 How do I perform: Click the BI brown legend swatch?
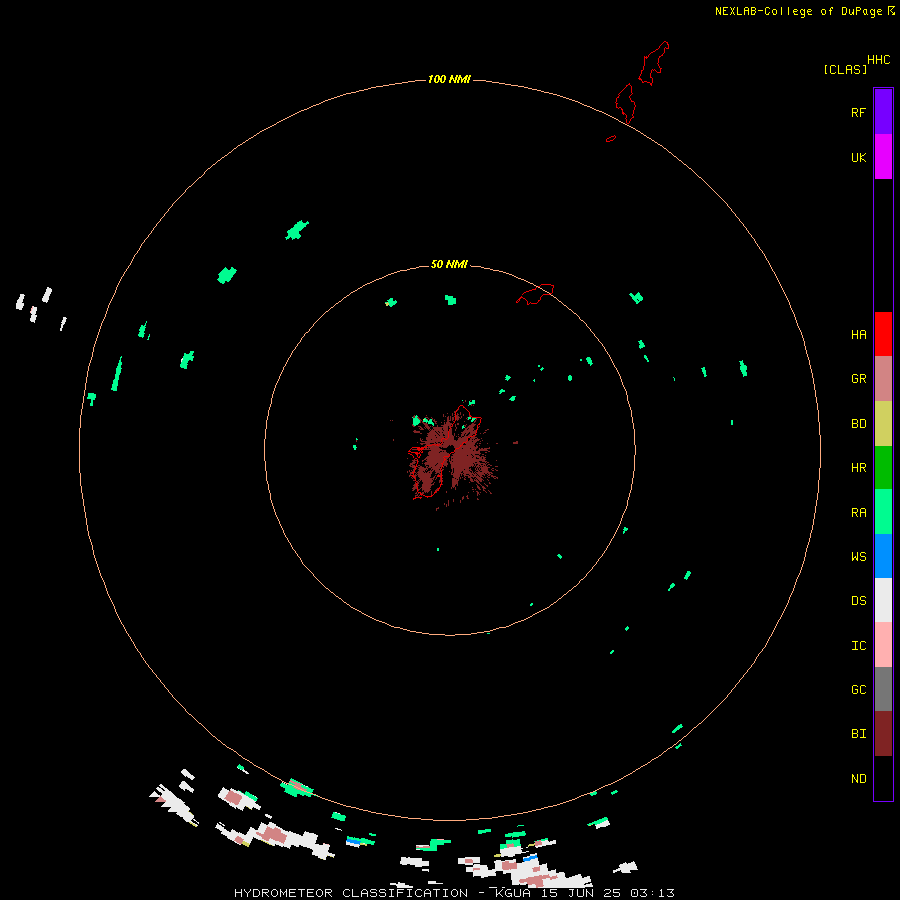point(883,734)
